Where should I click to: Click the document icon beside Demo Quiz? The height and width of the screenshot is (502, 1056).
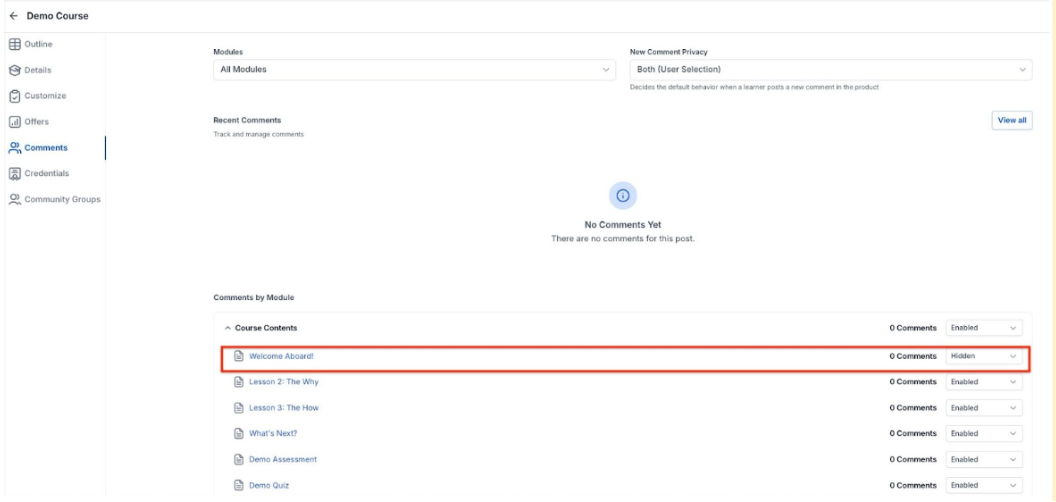pyautogui.click(x=239, y=485)
